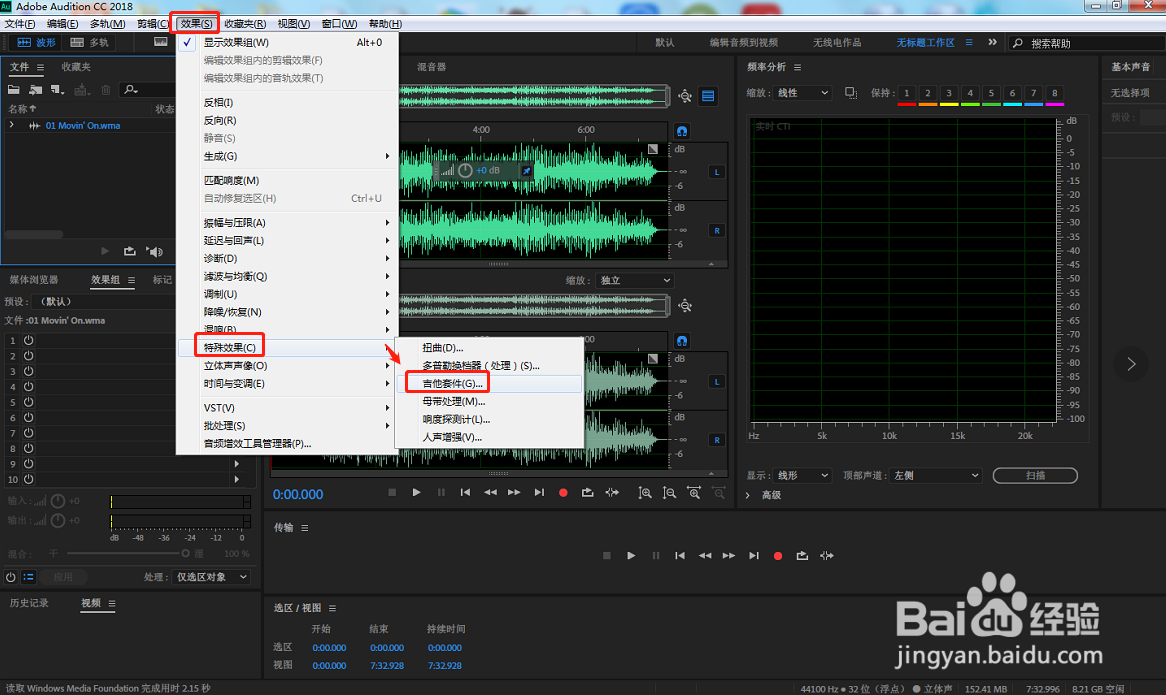Select 编辑音频到视频 workspace
Viewport: 1166px width, 695px height.
(744, 42)
